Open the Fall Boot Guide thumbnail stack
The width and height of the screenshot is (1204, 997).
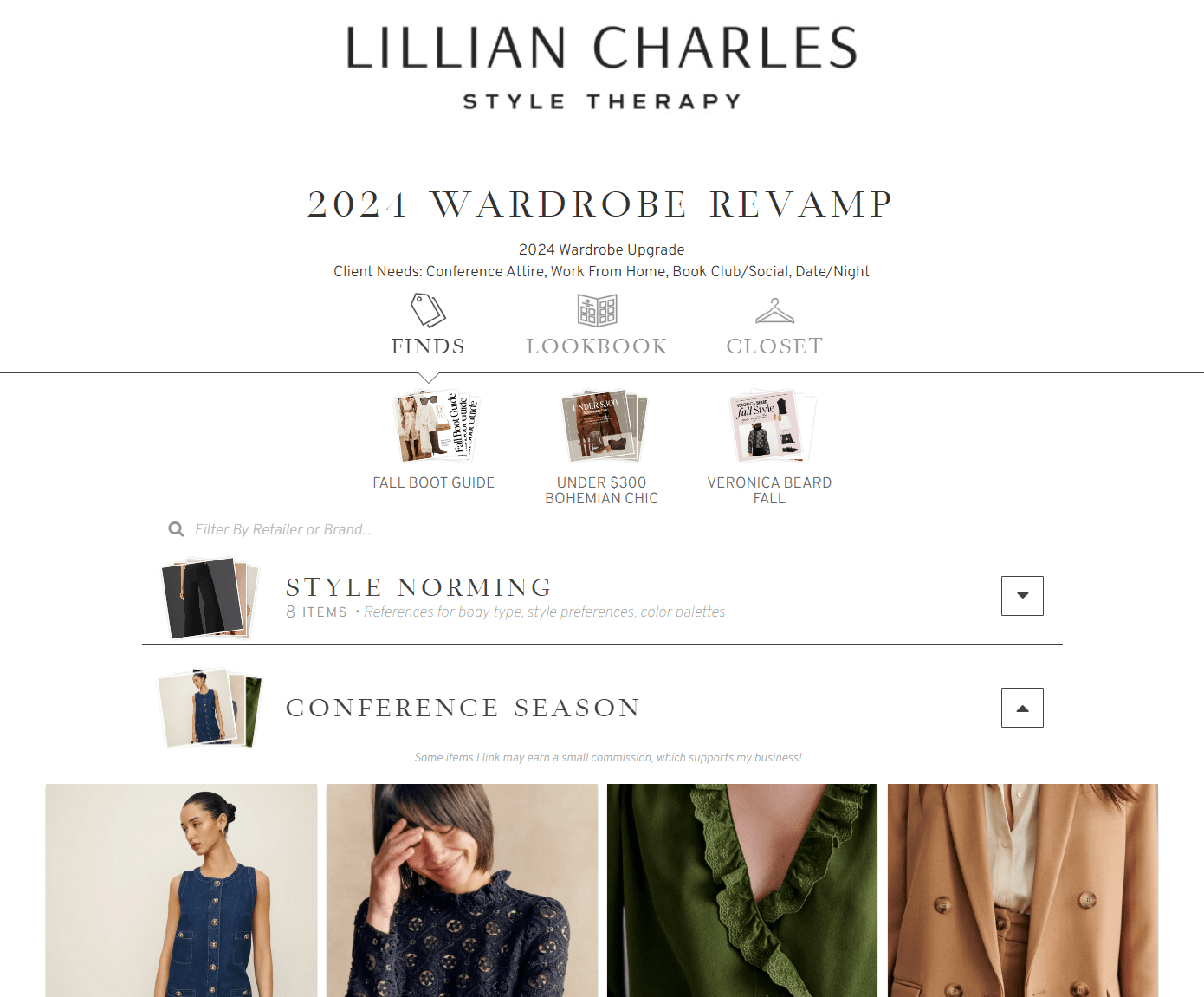[x=437, y=426]
